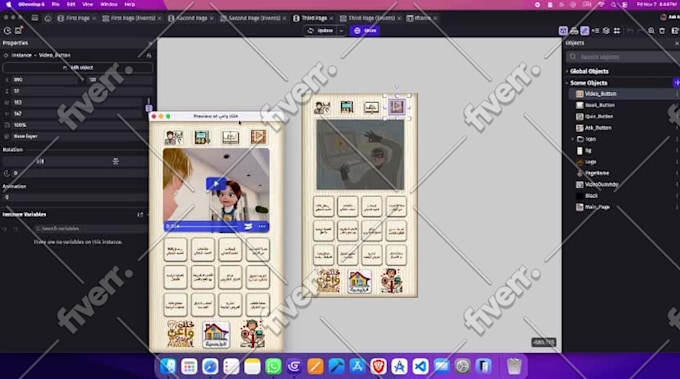Click the Edit object button

[78, 68]
